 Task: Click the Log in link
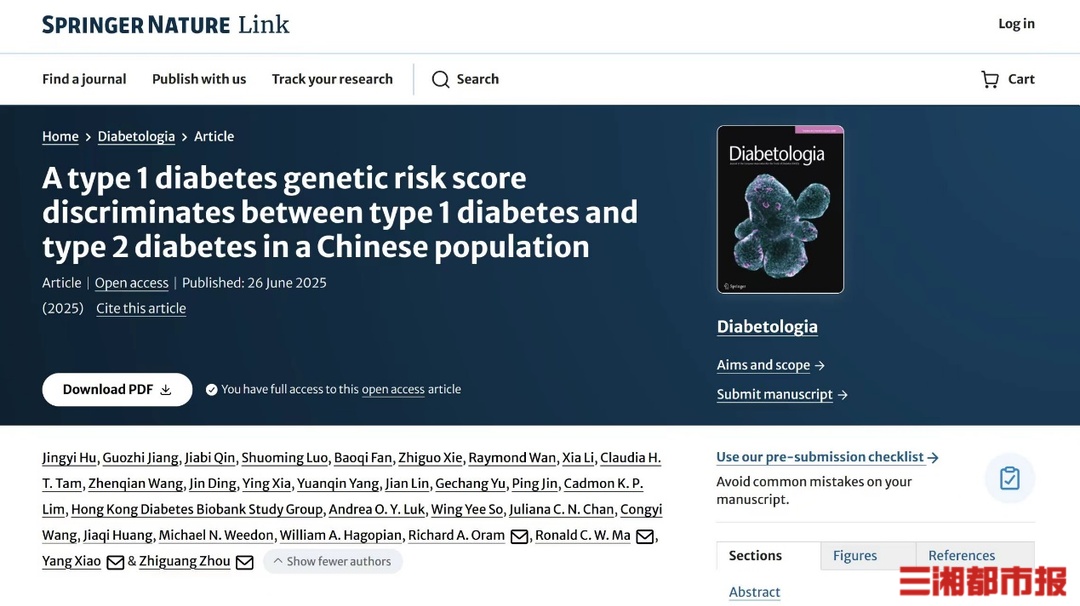[1017, 23]
